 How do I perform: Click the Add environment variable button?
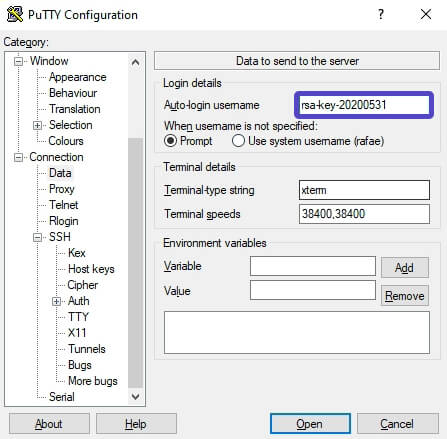pyautogui.click(x=405, y=267)
